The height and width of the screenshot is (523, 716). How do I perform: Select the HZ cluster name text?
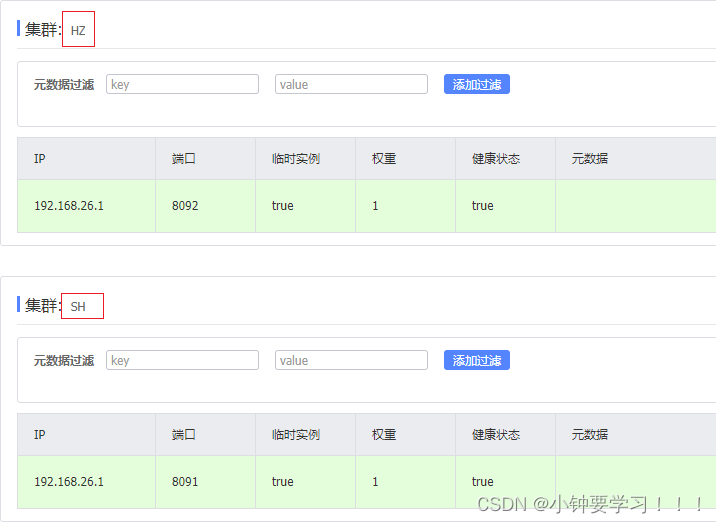78,31
